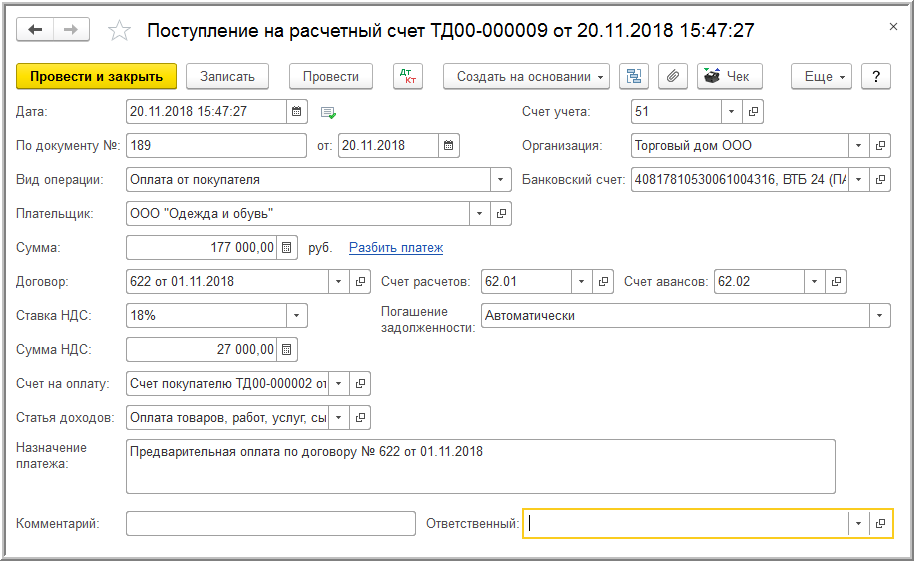Open the Еще menu
914x561 pixels.
tap(821, 77)
